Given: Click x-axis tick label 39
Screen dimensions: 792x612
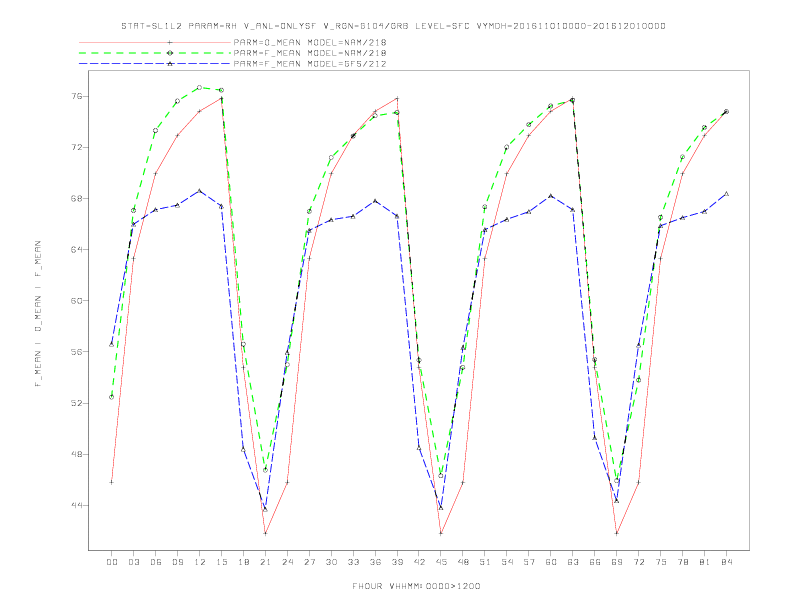Looking at the screenshot, I should (397, 562).
